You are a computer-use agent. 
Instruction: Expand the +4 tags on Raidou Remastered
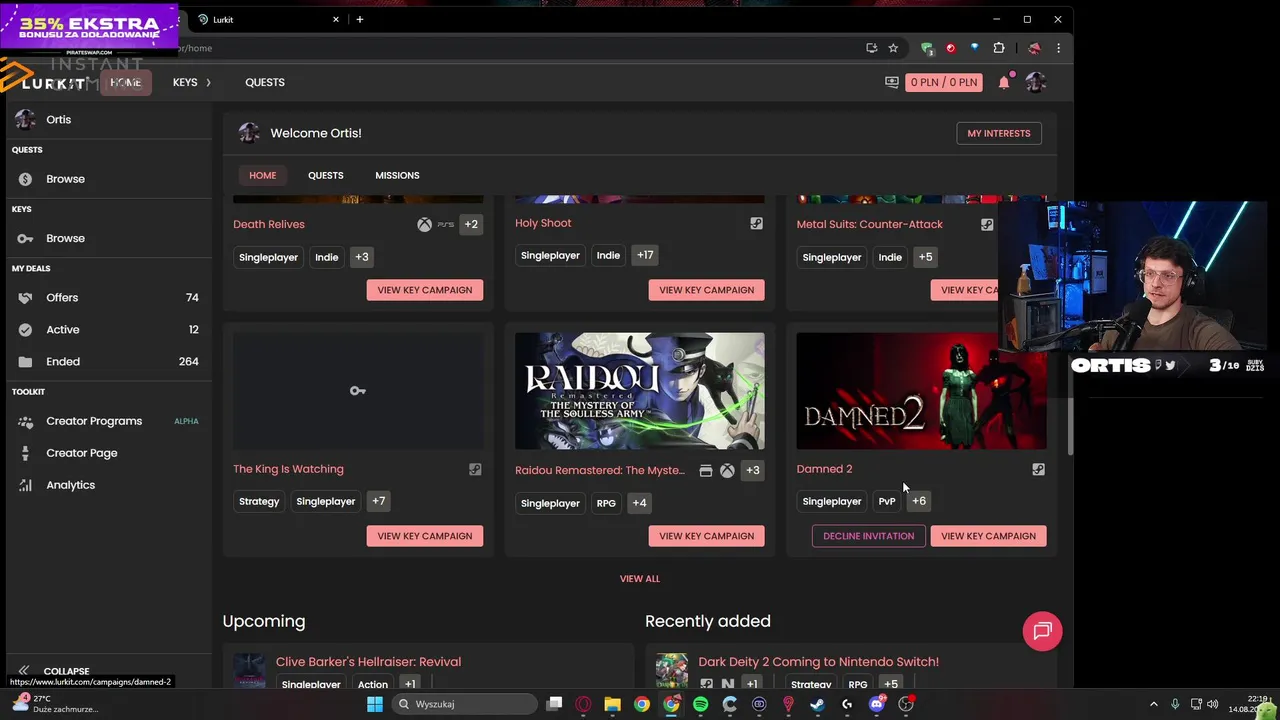[x=639, y=503]
